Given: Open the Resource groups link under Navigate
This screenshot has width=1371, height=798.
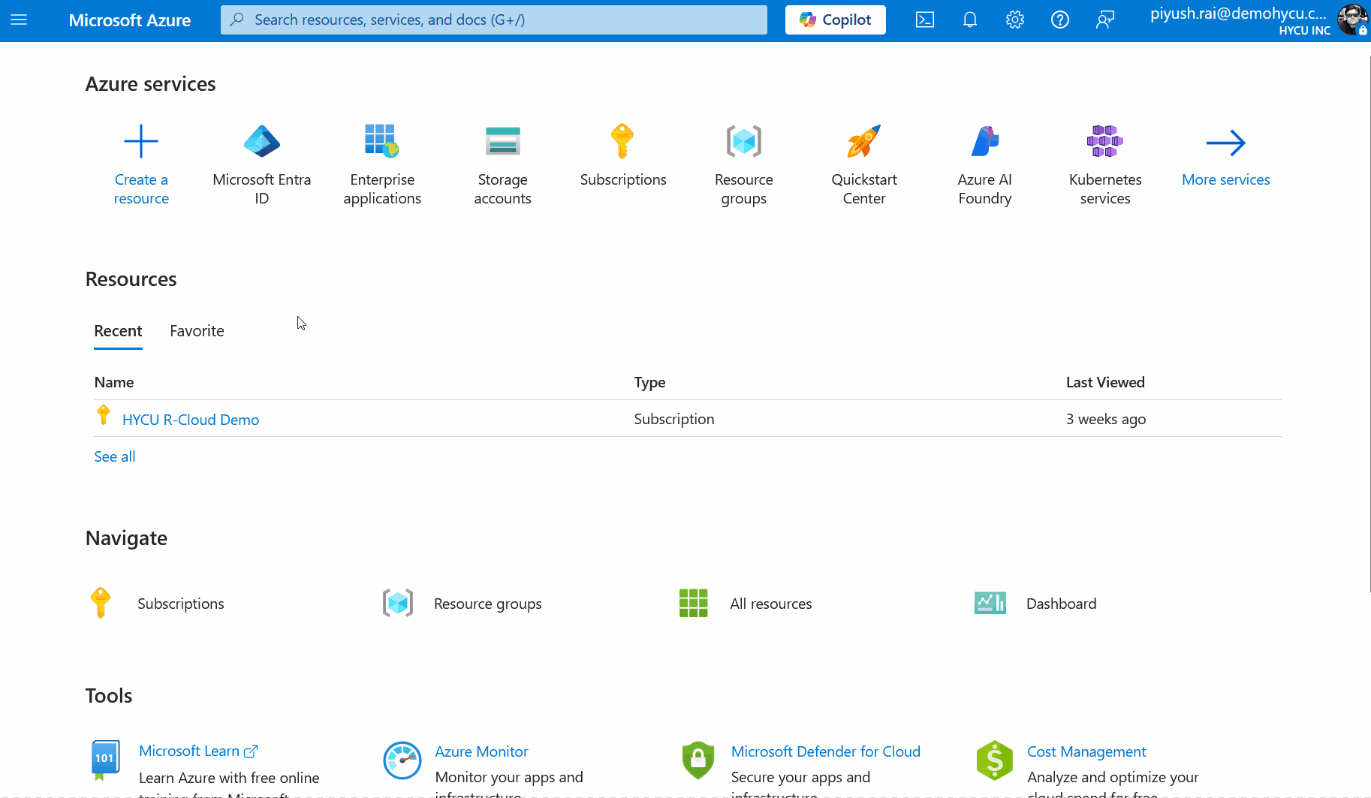Looking at the screenshot, I should tap(488, 604).
